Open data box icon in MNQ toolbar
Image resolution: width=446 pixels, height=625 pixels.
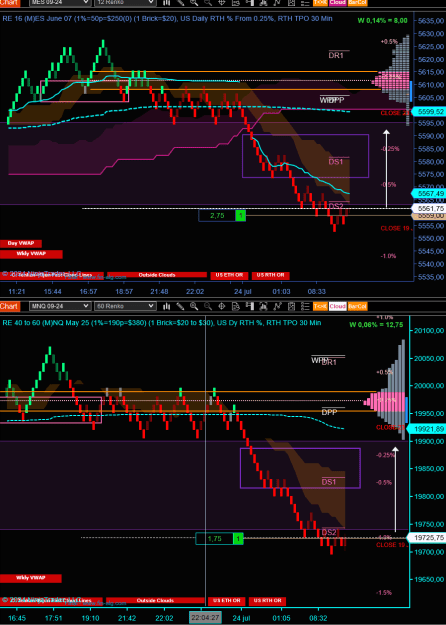[x=236, y=306]
